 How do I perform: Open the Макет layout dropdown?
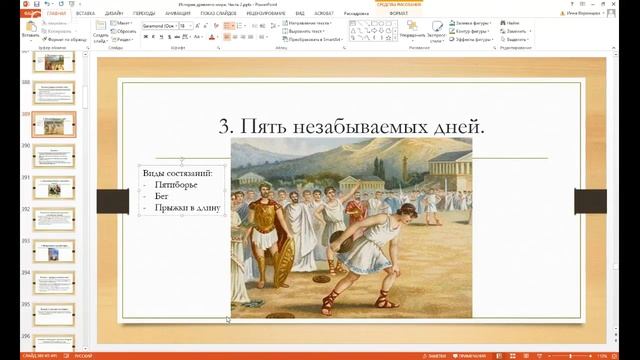121,23
